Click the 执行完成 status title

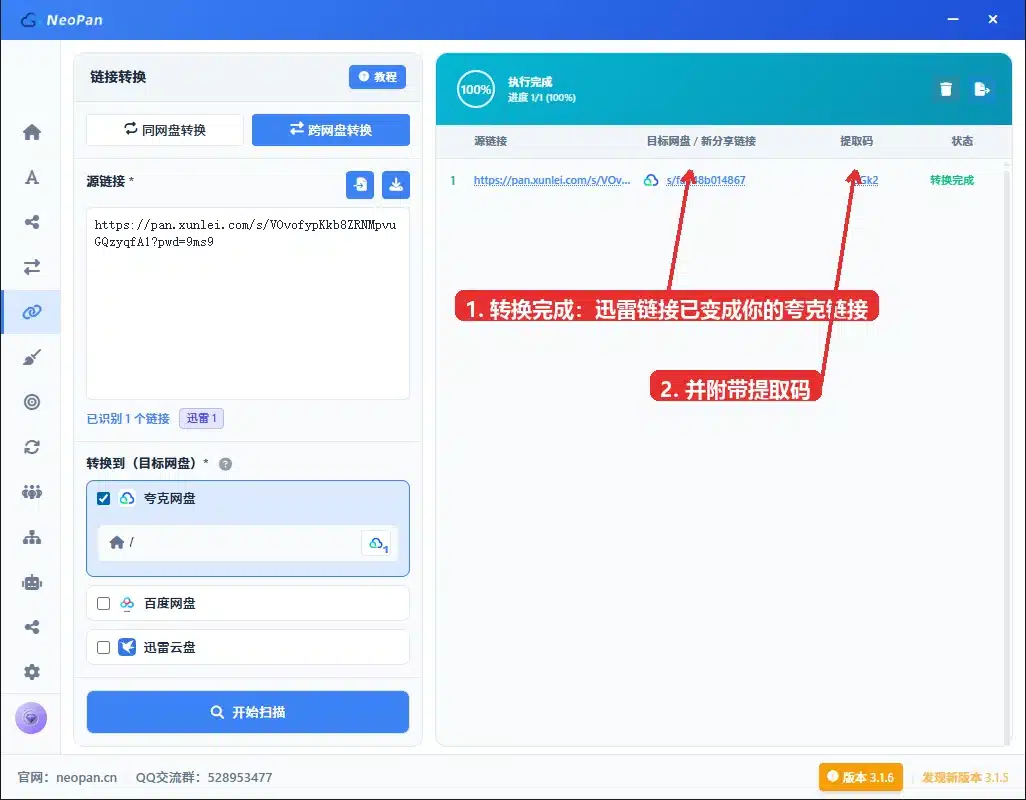530,82
